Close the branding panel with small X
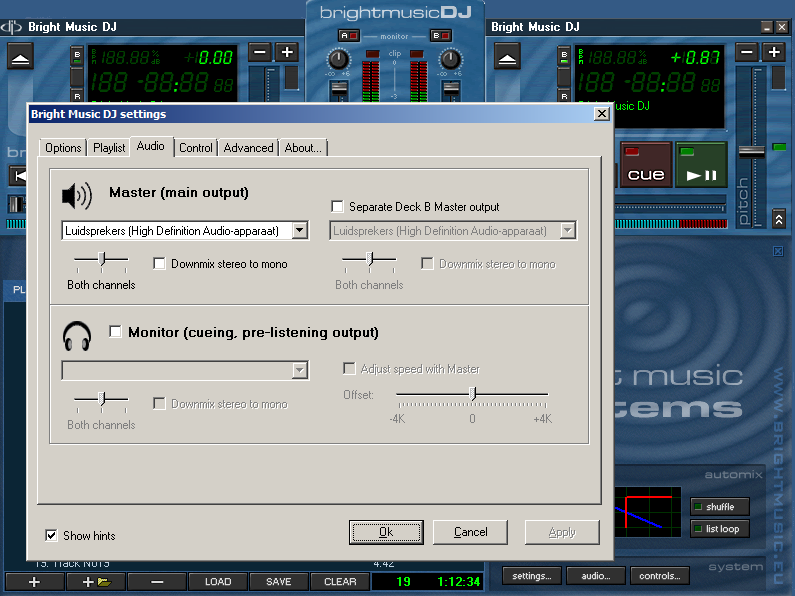 [x=778, y=251]
